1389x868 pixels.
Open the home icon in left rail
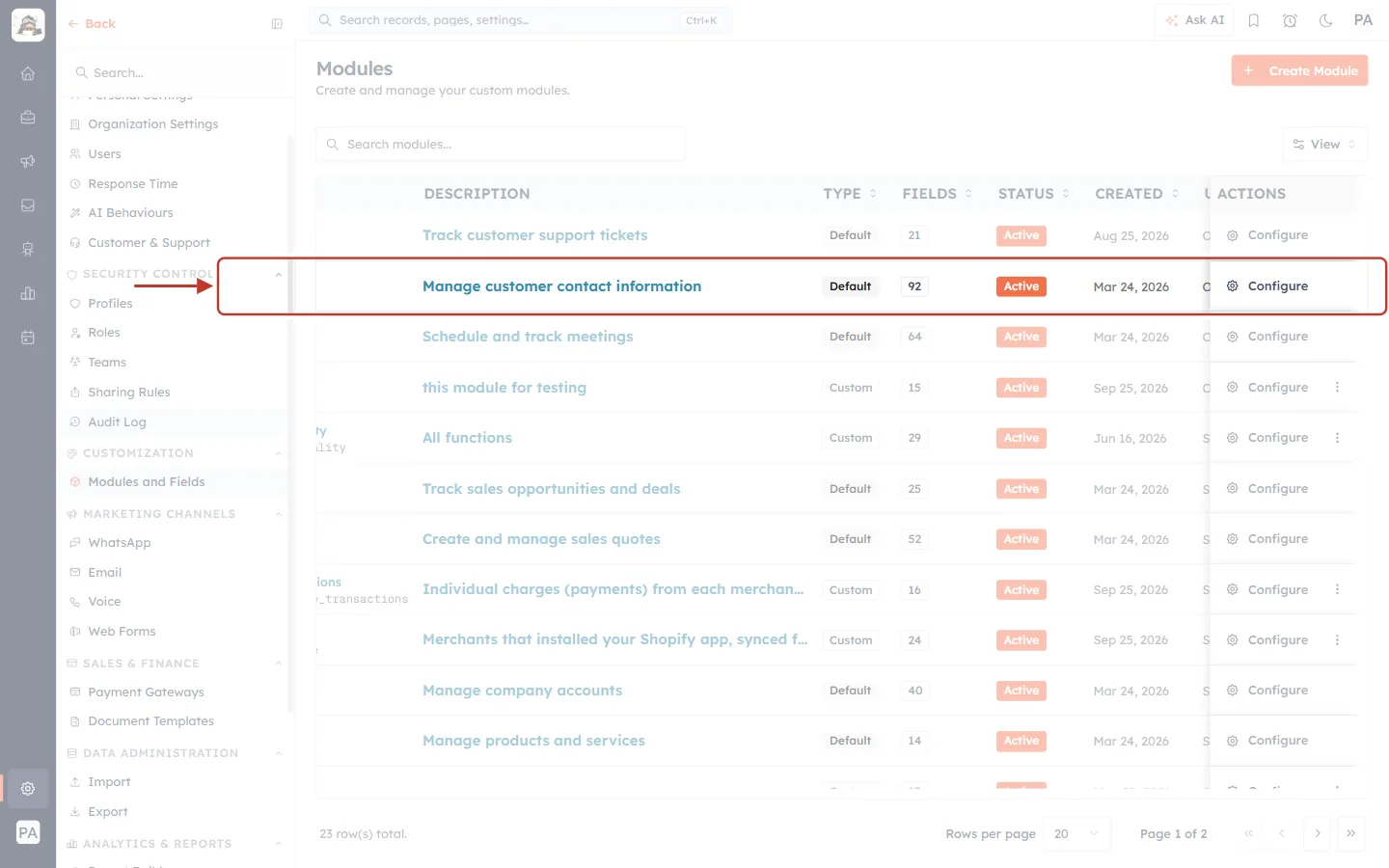point(28,73)
